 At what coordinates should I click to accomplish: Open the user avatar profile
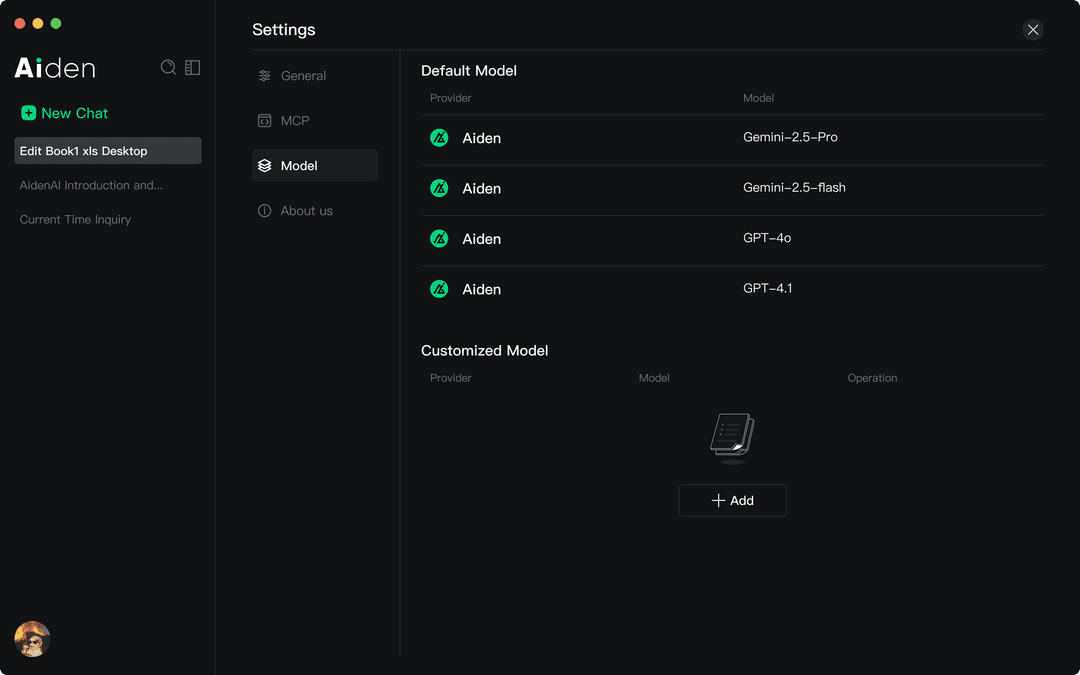click(32, 638)
